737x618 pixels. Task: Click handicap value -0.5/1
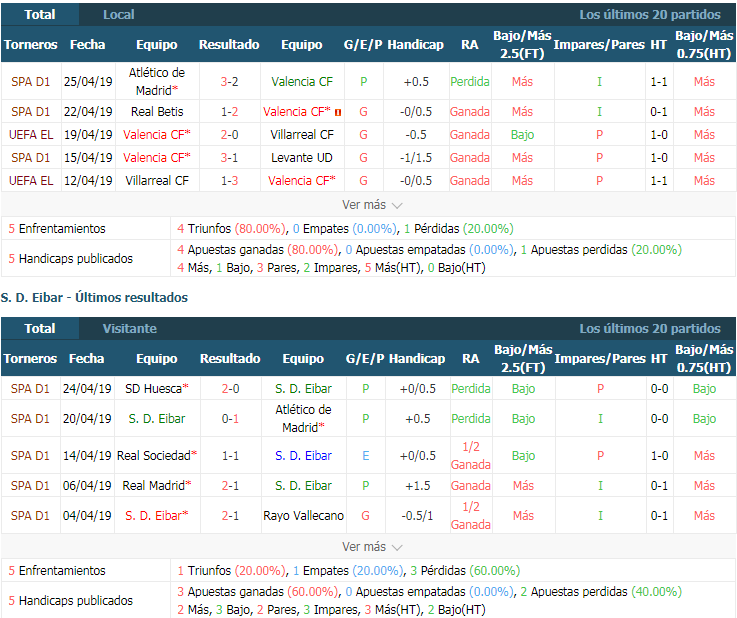[417, 516]
